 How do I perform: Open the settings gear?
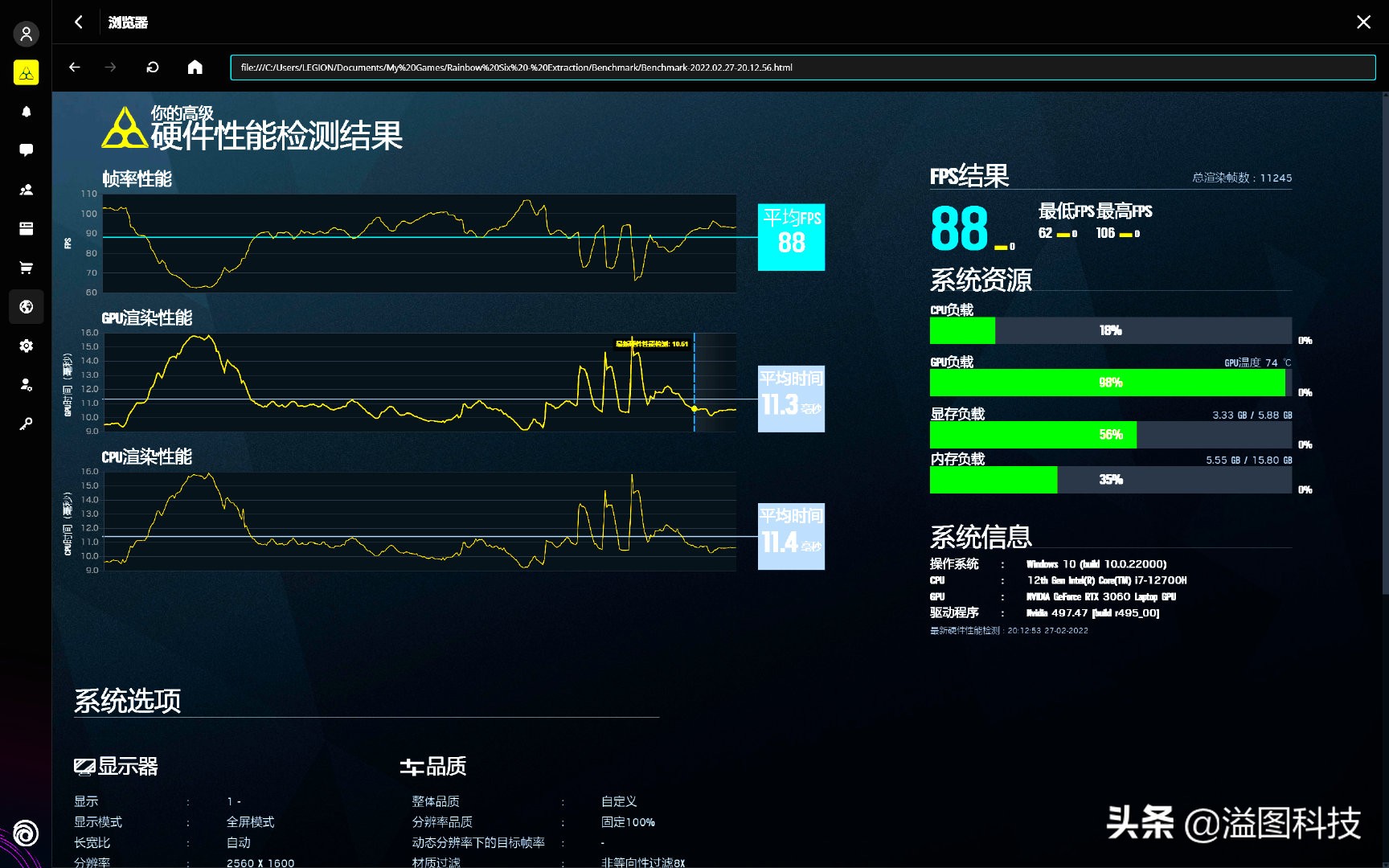[x=27, y=346]
